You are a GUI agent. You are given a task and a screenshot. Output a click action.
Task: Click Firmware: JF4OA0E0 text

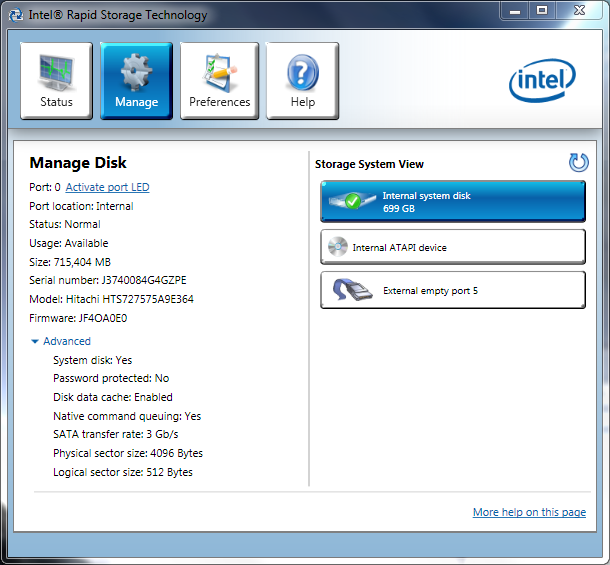78,318
